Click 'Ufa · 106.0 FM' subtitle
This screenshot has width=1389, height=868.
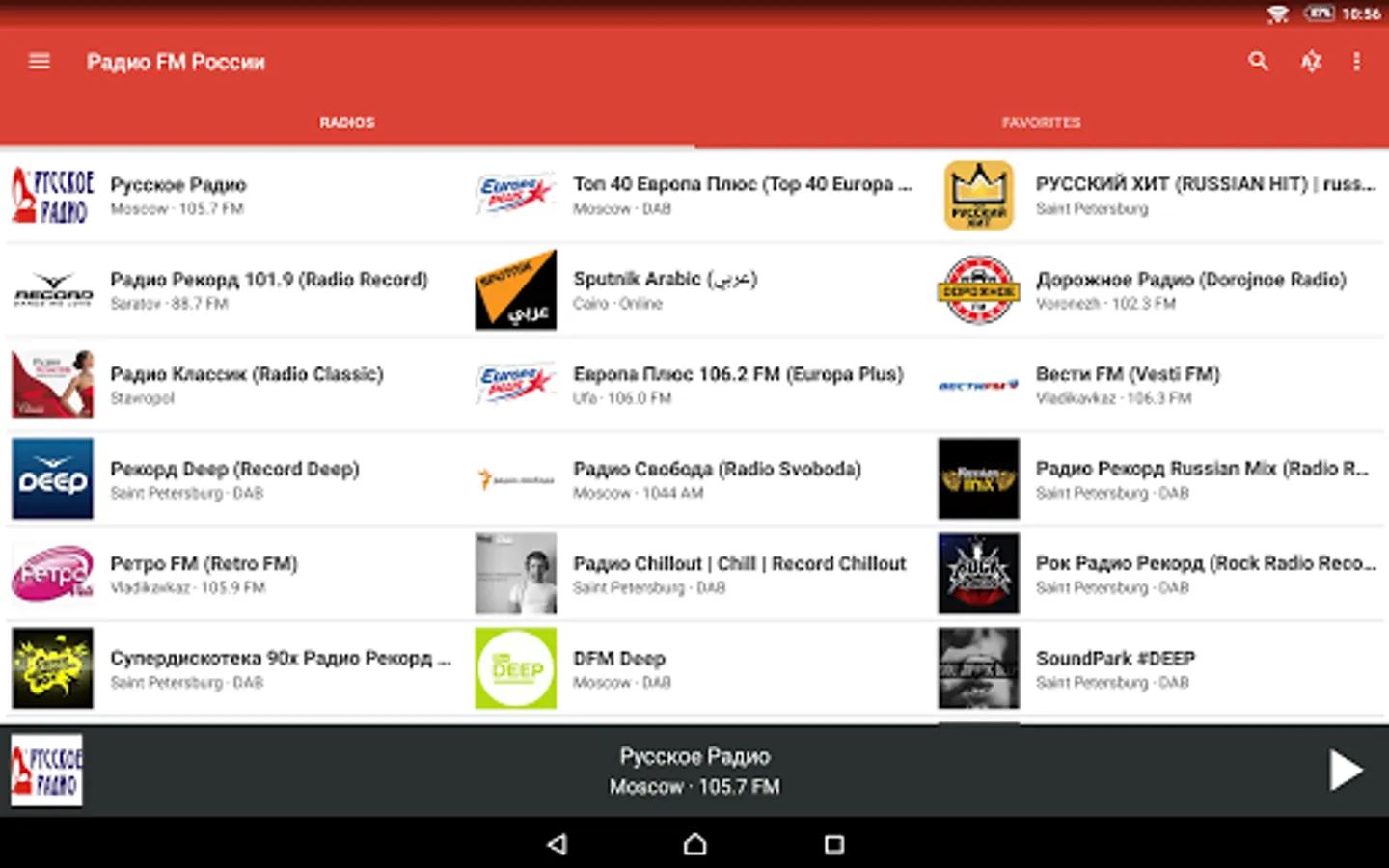click(x=622, y=398)
